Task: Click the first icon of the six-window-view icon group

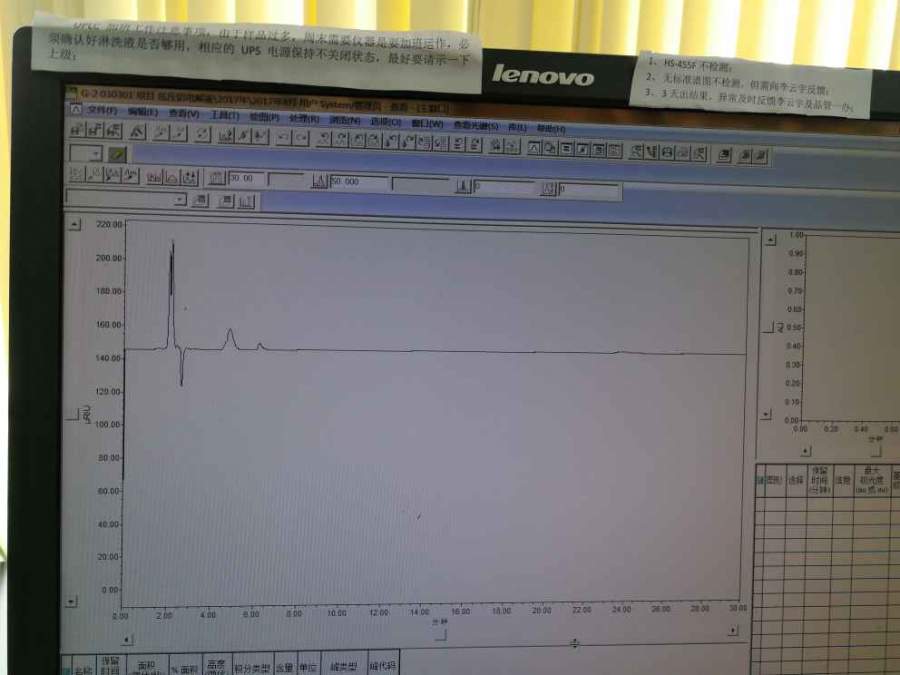Action: click(533, 148)
